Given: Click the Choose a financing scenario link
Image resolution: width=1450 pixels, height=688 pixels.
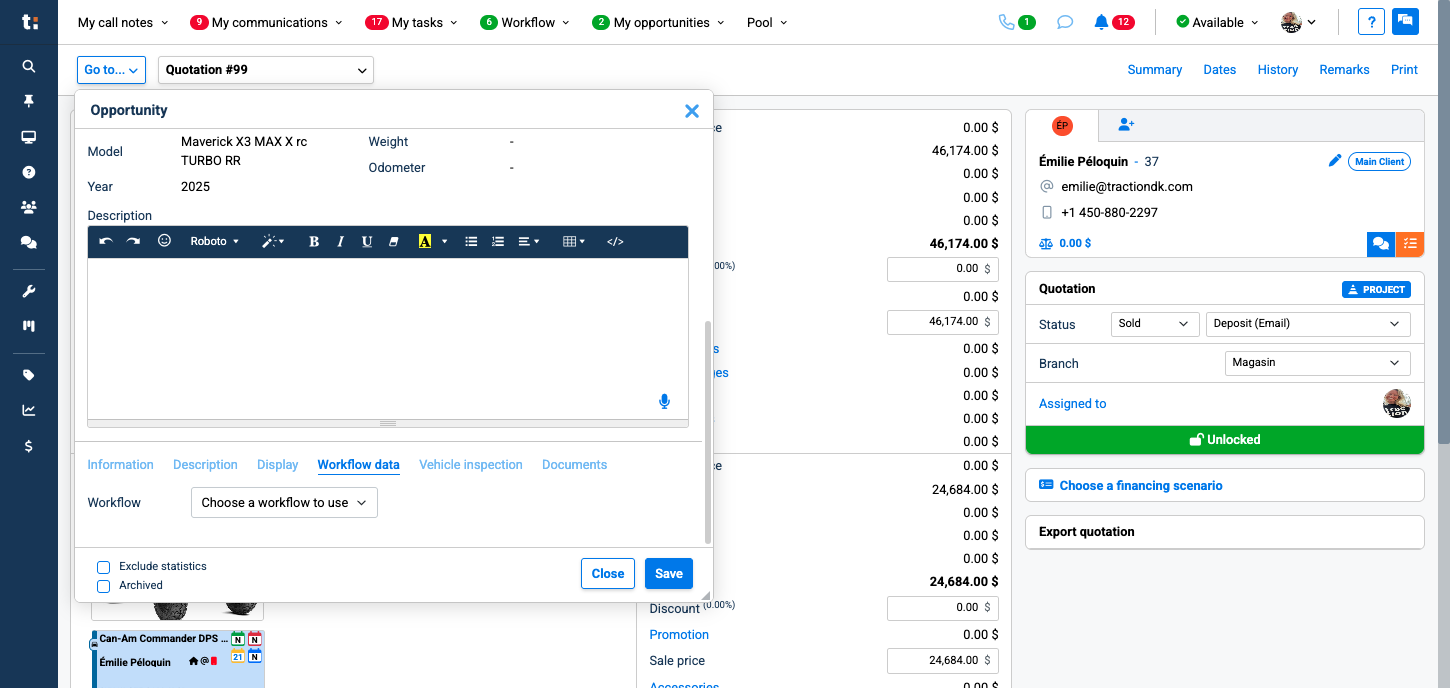Looking at the screenshot, I should pyautogui.click(x=1140, y=486).
